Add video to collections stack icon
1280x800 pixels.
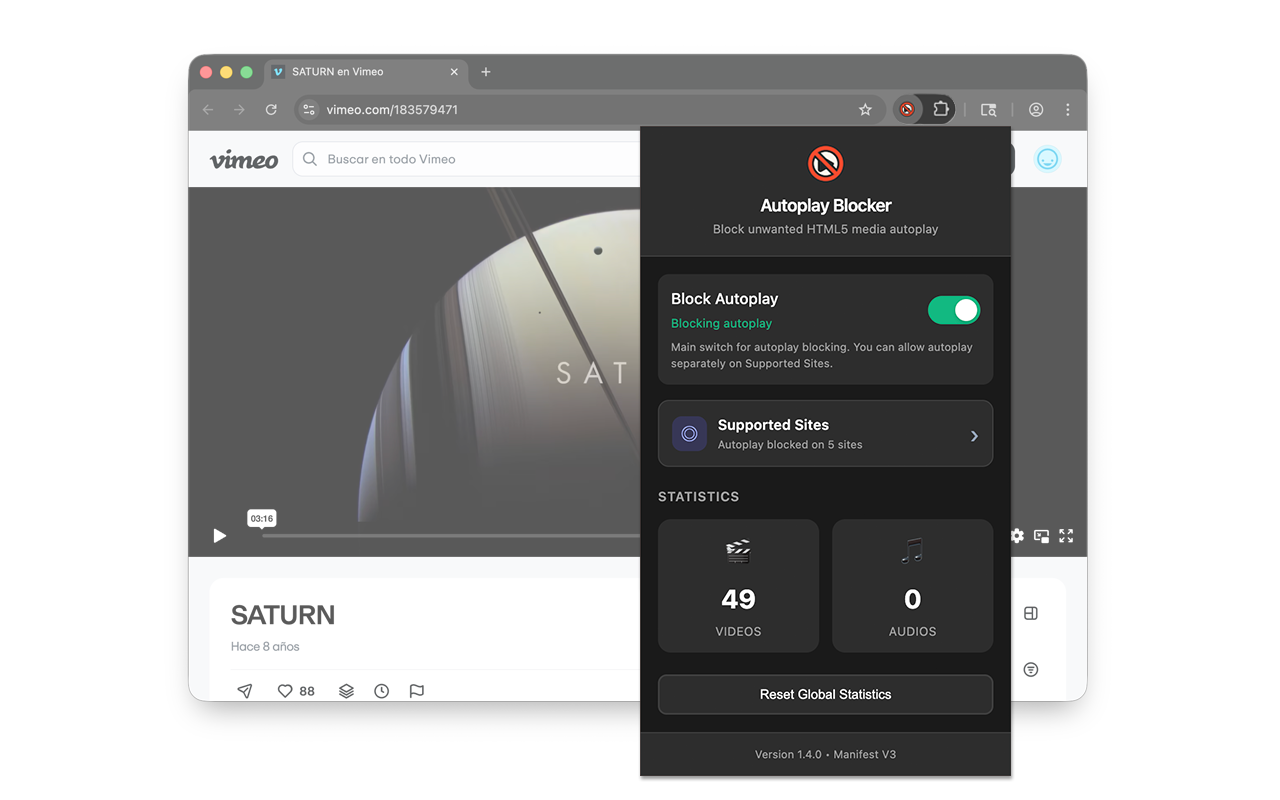point(346,691)
